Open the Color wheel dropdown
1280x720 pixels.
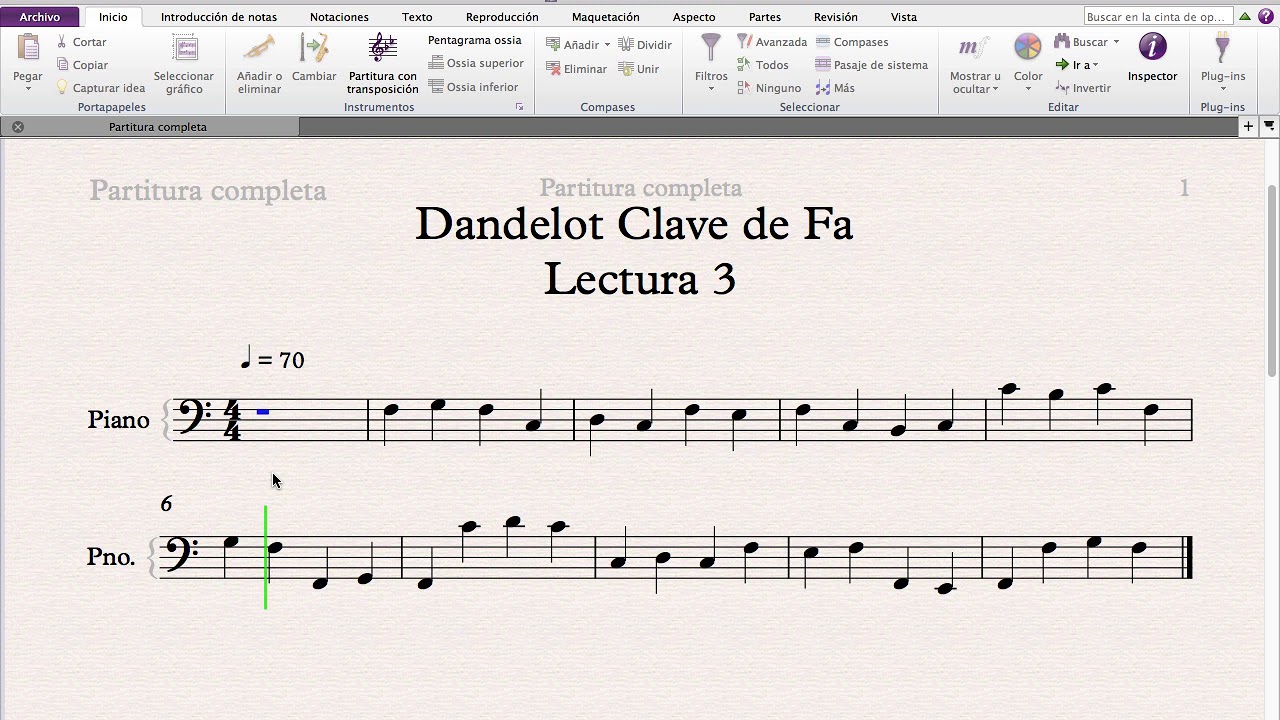[x=1028, y=64]
